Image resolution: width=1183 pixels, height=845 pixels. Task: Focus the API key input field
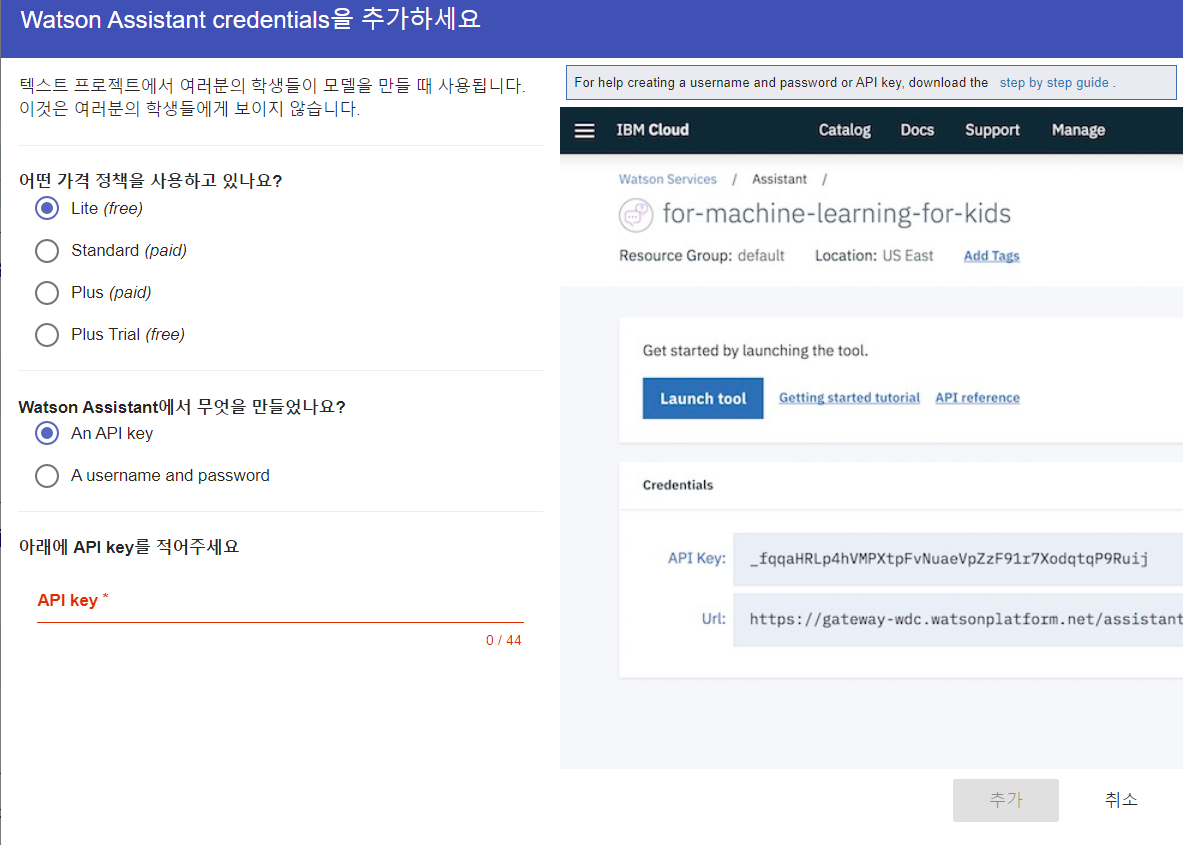280,603
